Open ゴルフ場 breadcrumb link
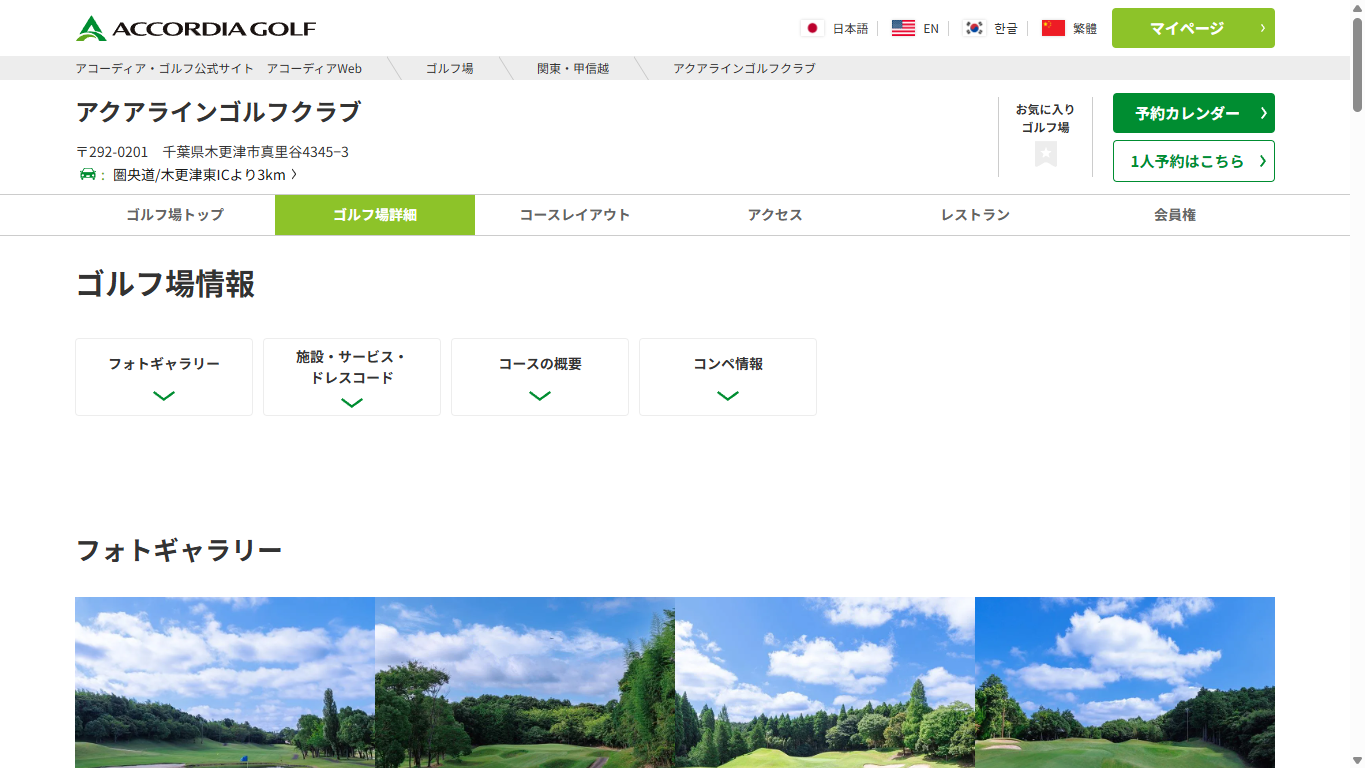The height and width of the screenshot is (768, 1365). coord(450,68)
